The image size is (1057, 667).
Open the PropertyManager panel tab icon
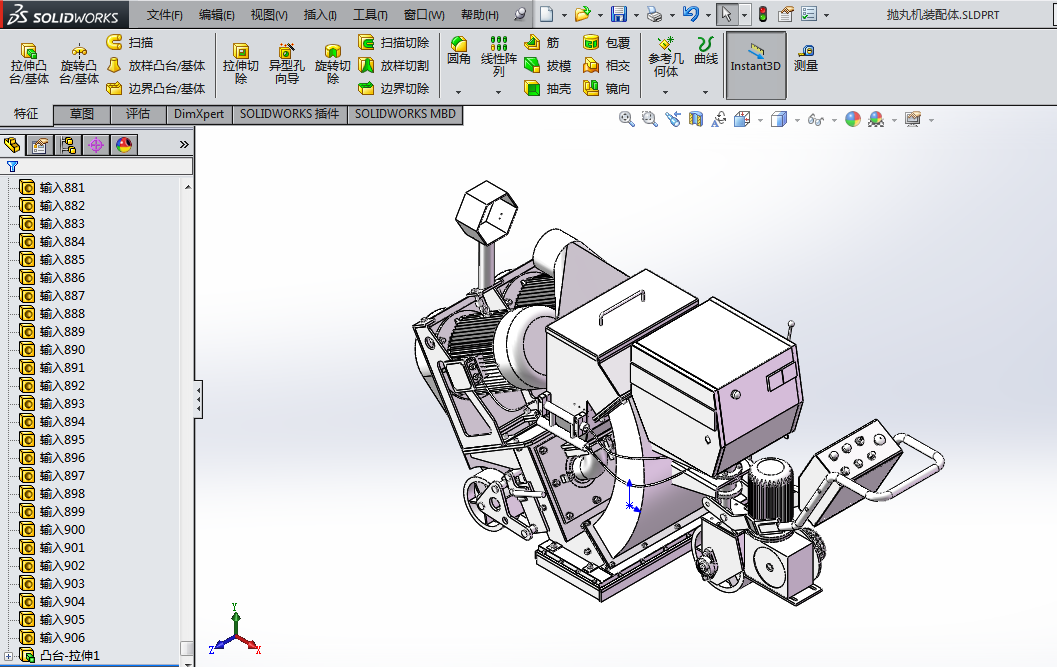coord(40,145)
